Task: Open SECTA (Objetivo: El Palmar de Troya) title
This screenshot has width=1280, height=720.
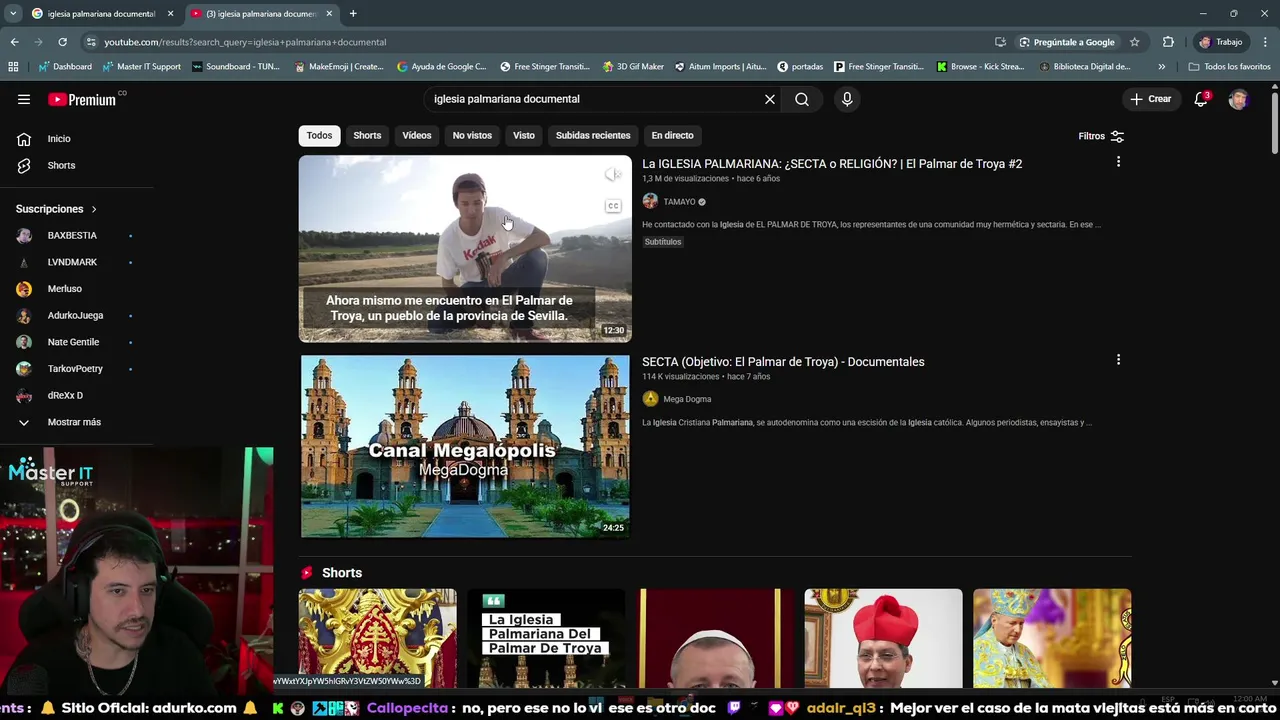Action: tap(783, 362)
